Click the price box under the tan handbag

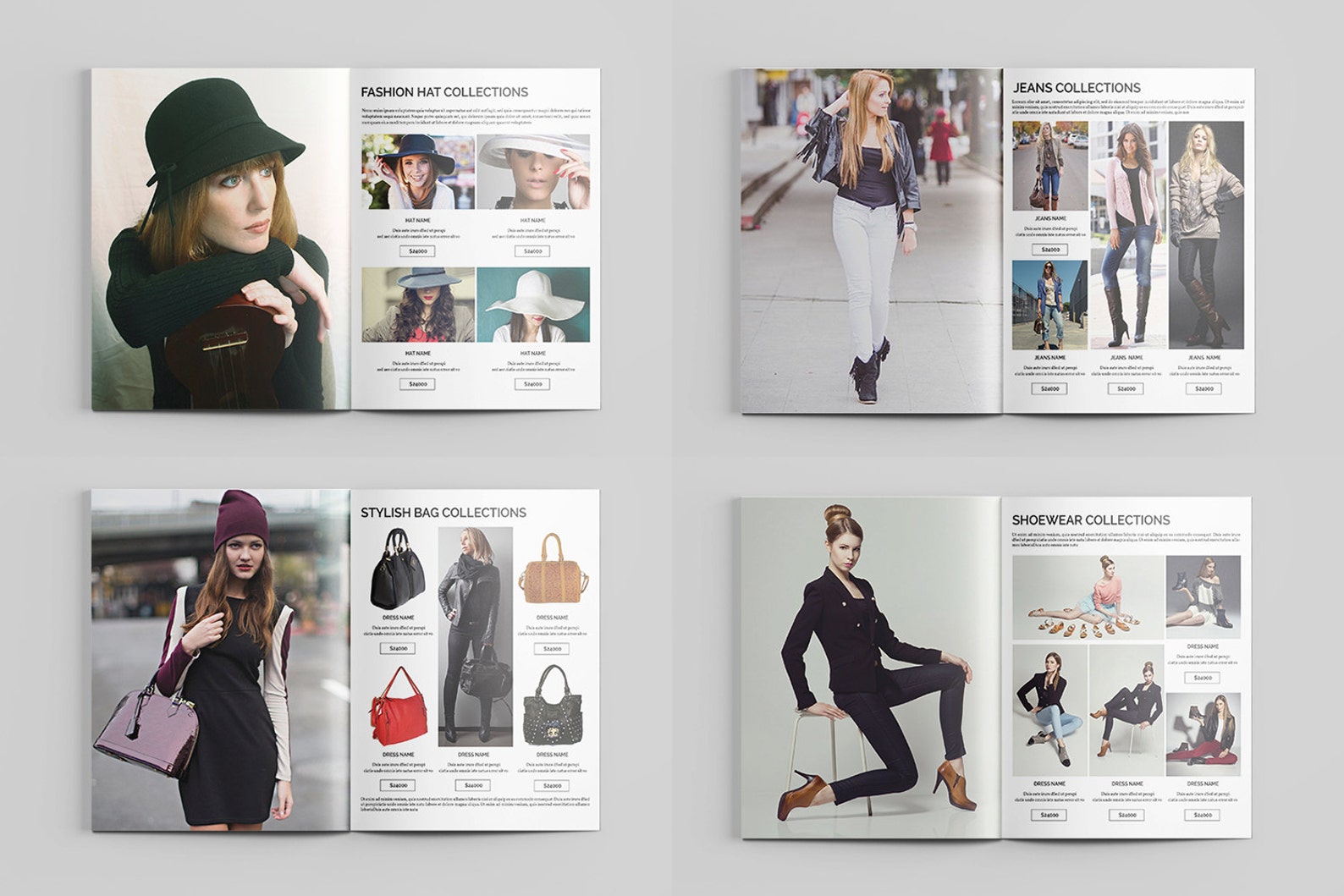tap(552, 648)
